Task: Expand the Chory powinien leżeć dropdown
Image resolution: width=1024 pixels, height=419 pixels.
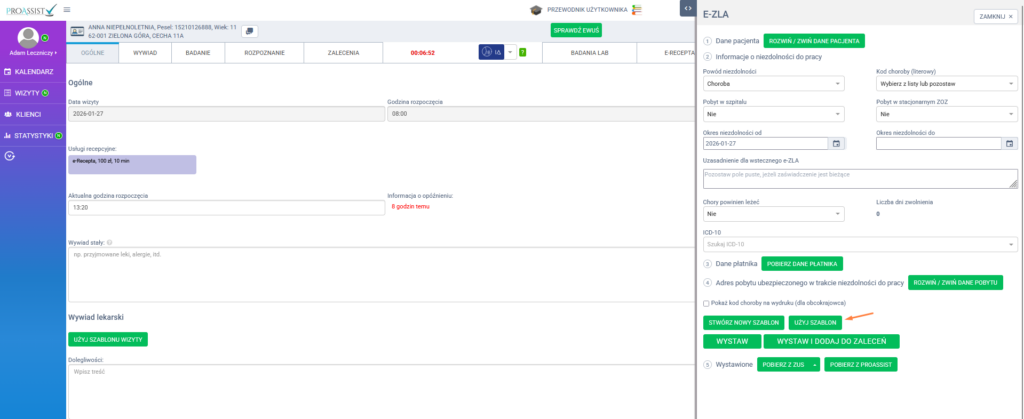Action: 775,213
